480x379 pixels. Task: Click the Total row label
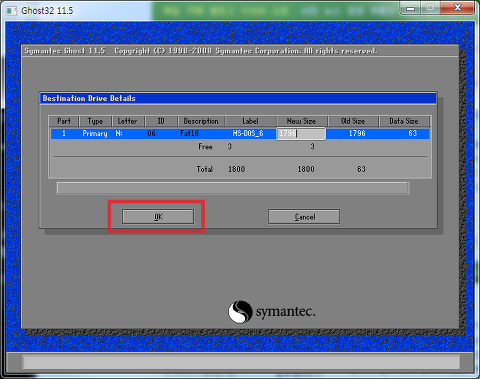tap(204, 169)
